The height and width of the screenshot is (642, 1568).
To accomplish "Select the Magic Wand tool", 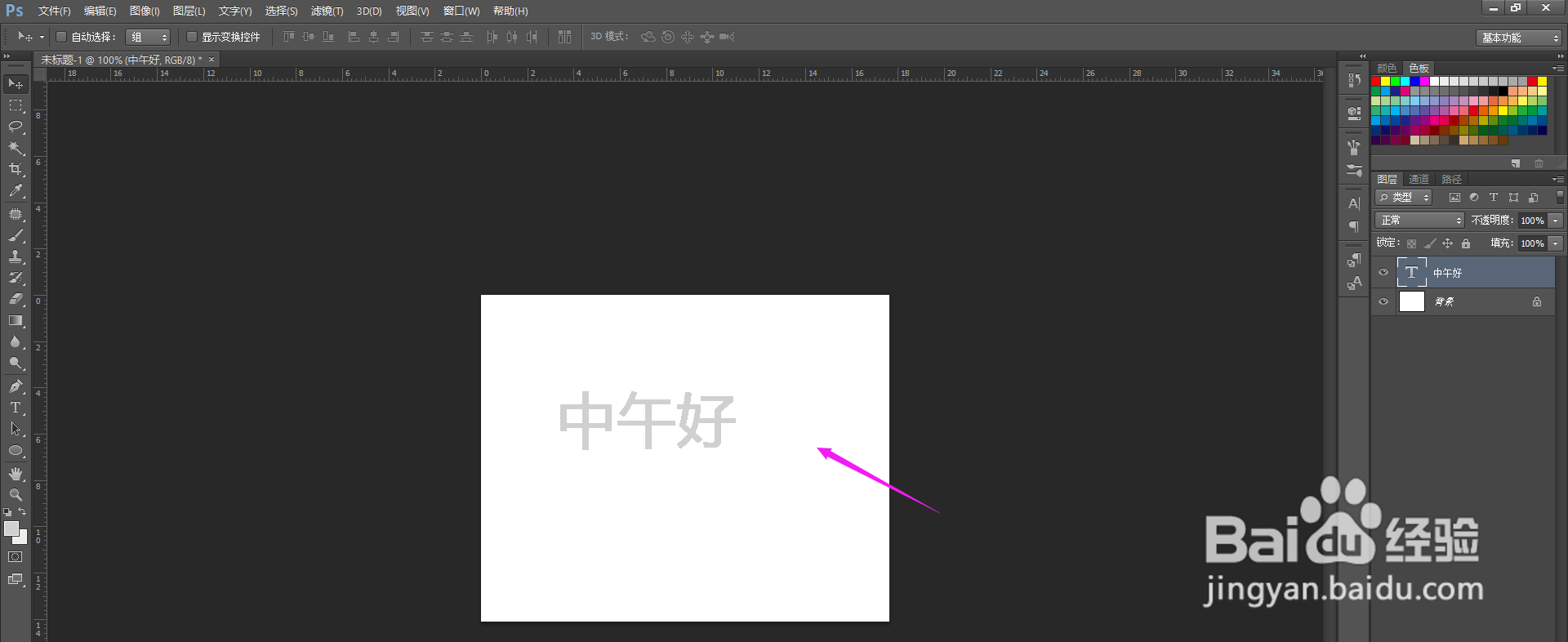I will [x=16, y=148].
